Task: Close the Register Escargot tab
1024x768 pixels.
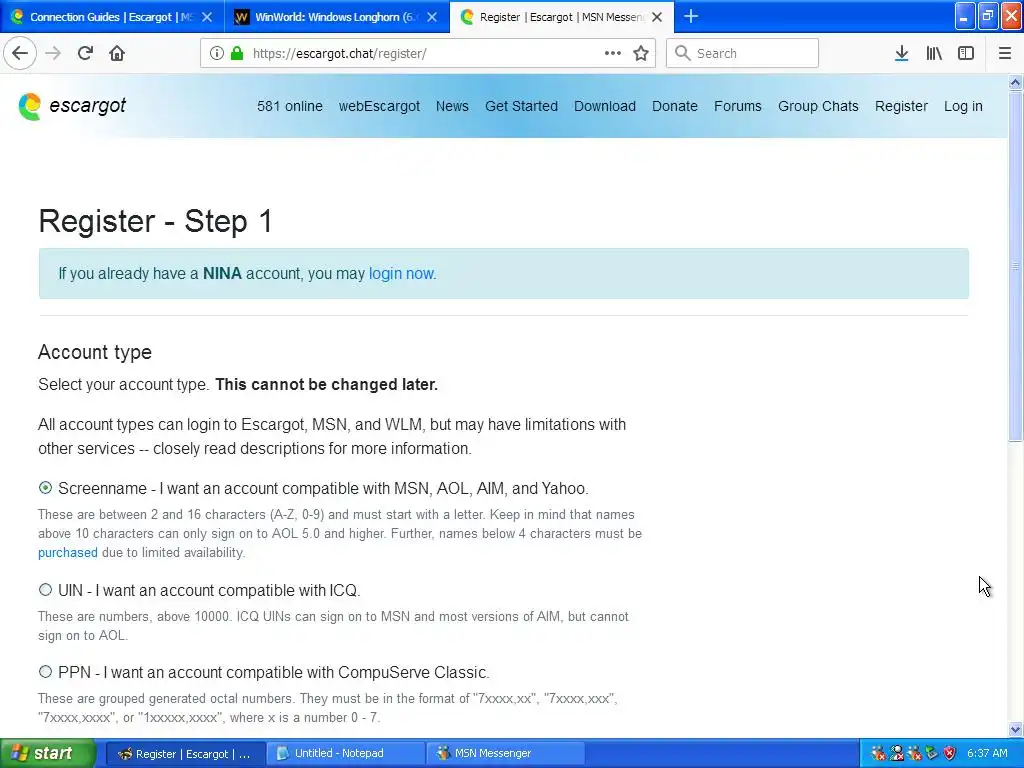Action: tap(657, 17)
